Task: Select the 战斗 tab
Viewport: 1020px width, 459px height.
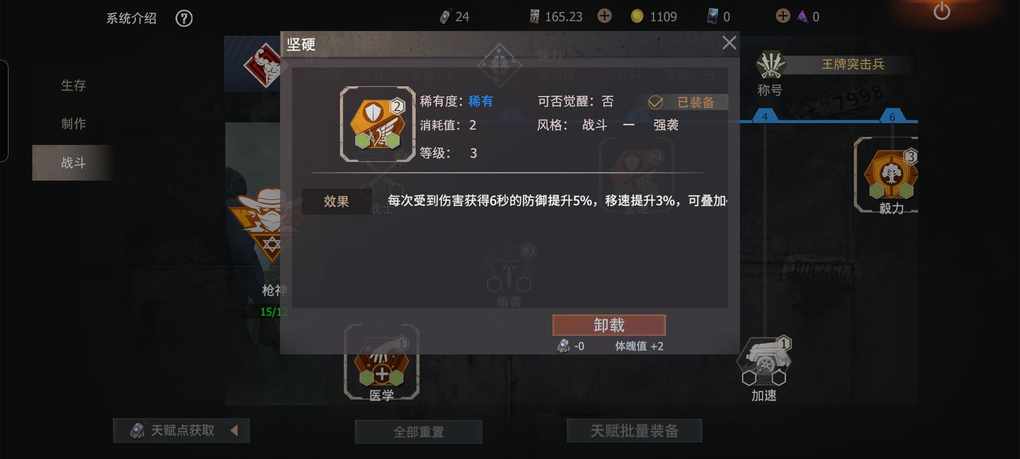Action: (73, 163)
